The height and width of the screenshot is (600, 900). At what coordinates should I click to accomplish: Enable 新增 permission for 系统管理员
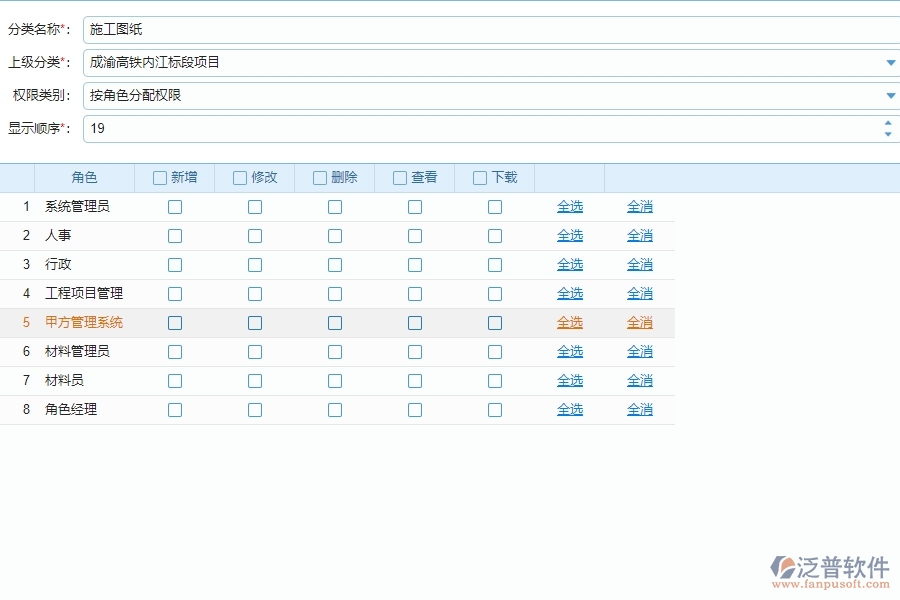click(175, 207)
